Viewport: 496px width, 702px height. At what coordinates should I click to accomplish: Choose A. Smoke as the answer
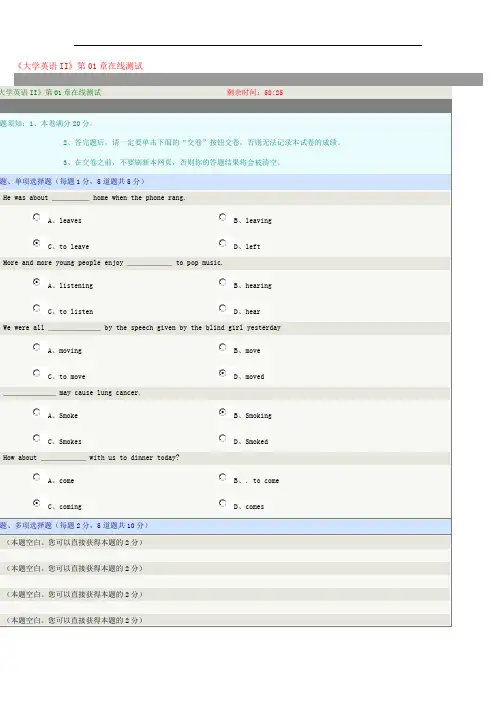point(37,412)
